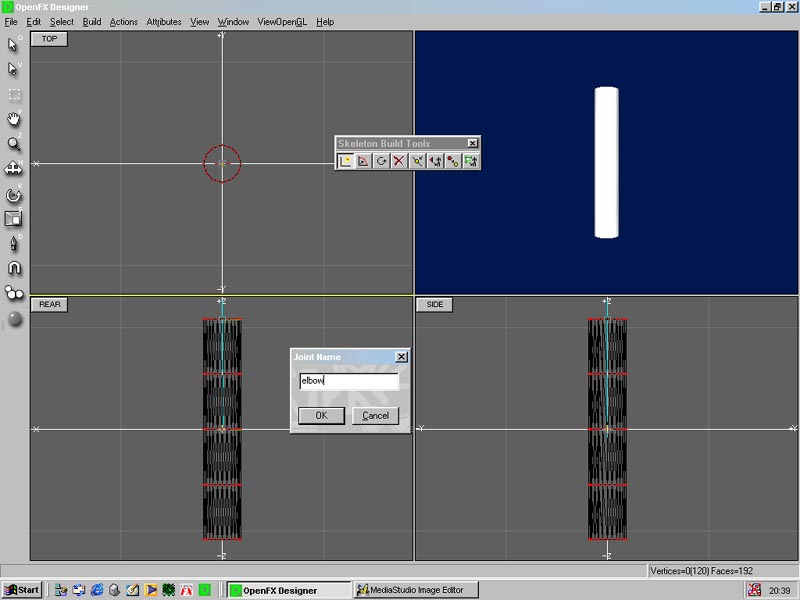This screenshot has height=600, width=800.
Task: Cancel the Joint Name dialog
Action: click(x=376, y=415)
